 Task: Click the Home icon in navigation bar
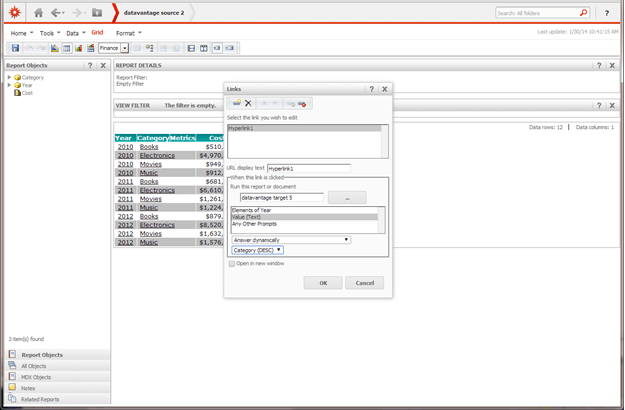39,13
